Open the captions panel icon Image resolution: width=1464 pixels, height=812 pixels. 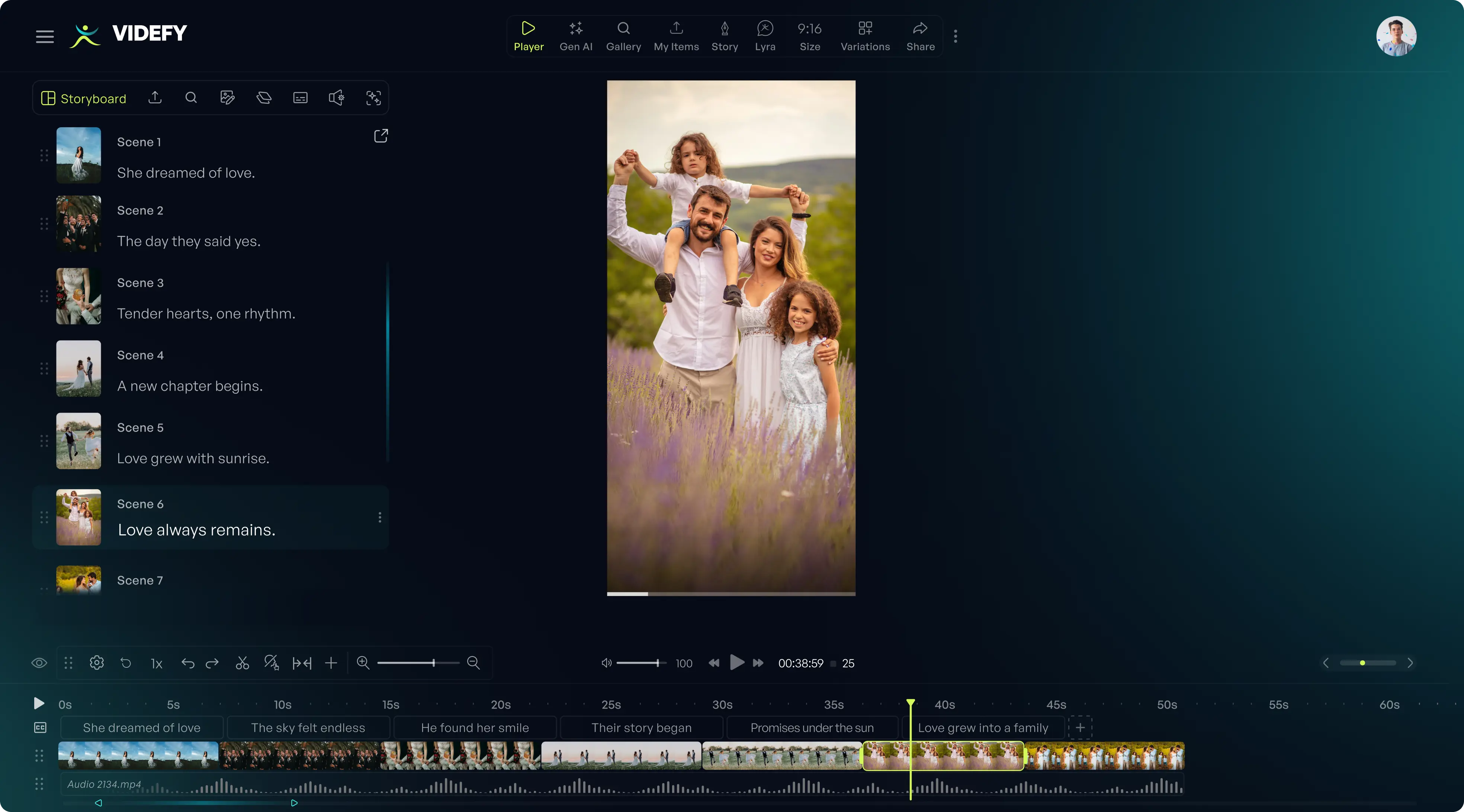[300, 98]
